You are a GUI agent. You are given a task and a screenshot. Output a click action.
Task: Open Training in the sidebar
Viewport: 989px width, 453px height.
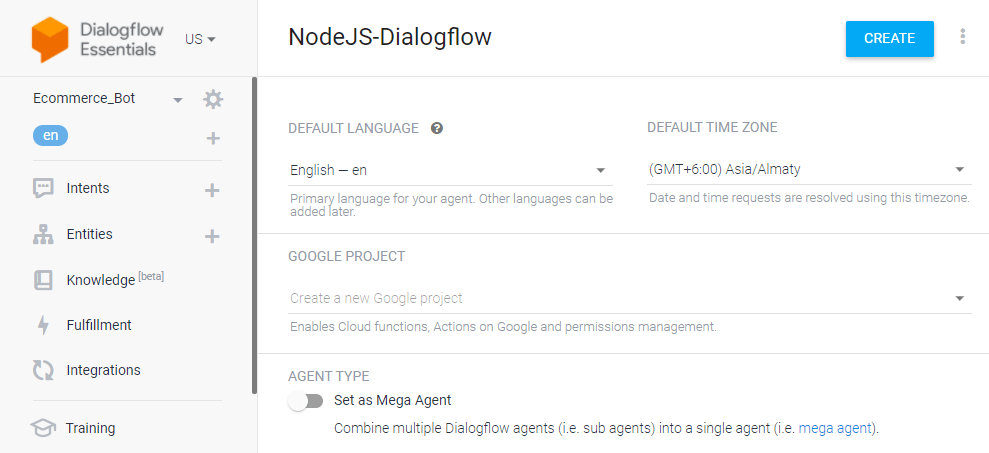(90, 428)
